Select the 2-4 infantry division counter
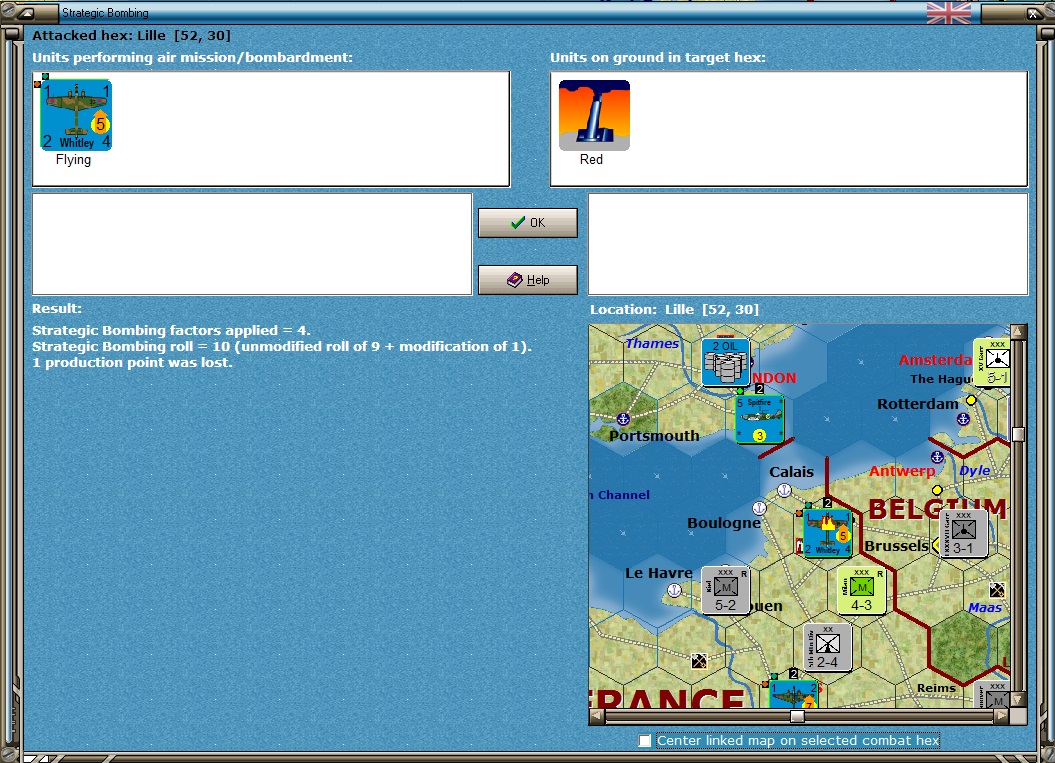The width and height of the screenshot is (1055, 763). coord(828,647)
